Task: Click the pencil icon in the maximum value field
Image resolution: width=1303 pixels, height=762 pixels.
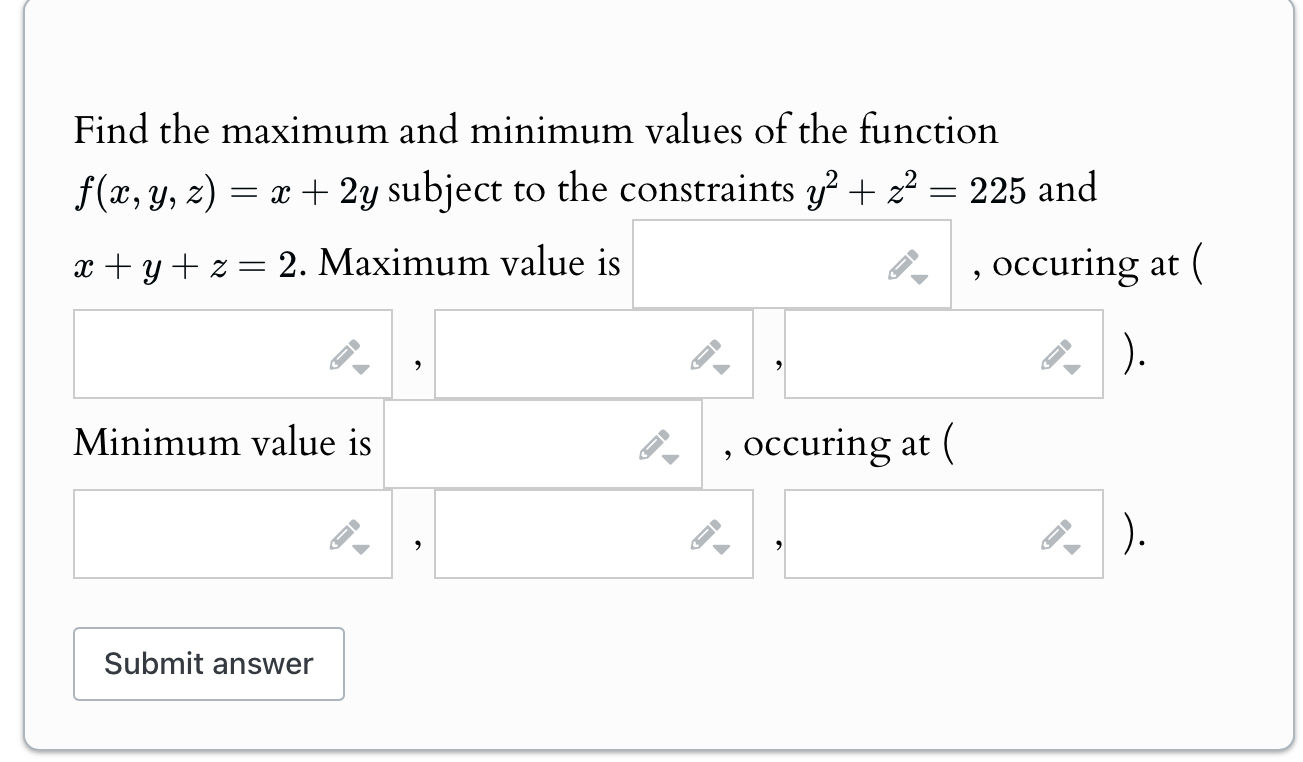Action: (903, 263)
